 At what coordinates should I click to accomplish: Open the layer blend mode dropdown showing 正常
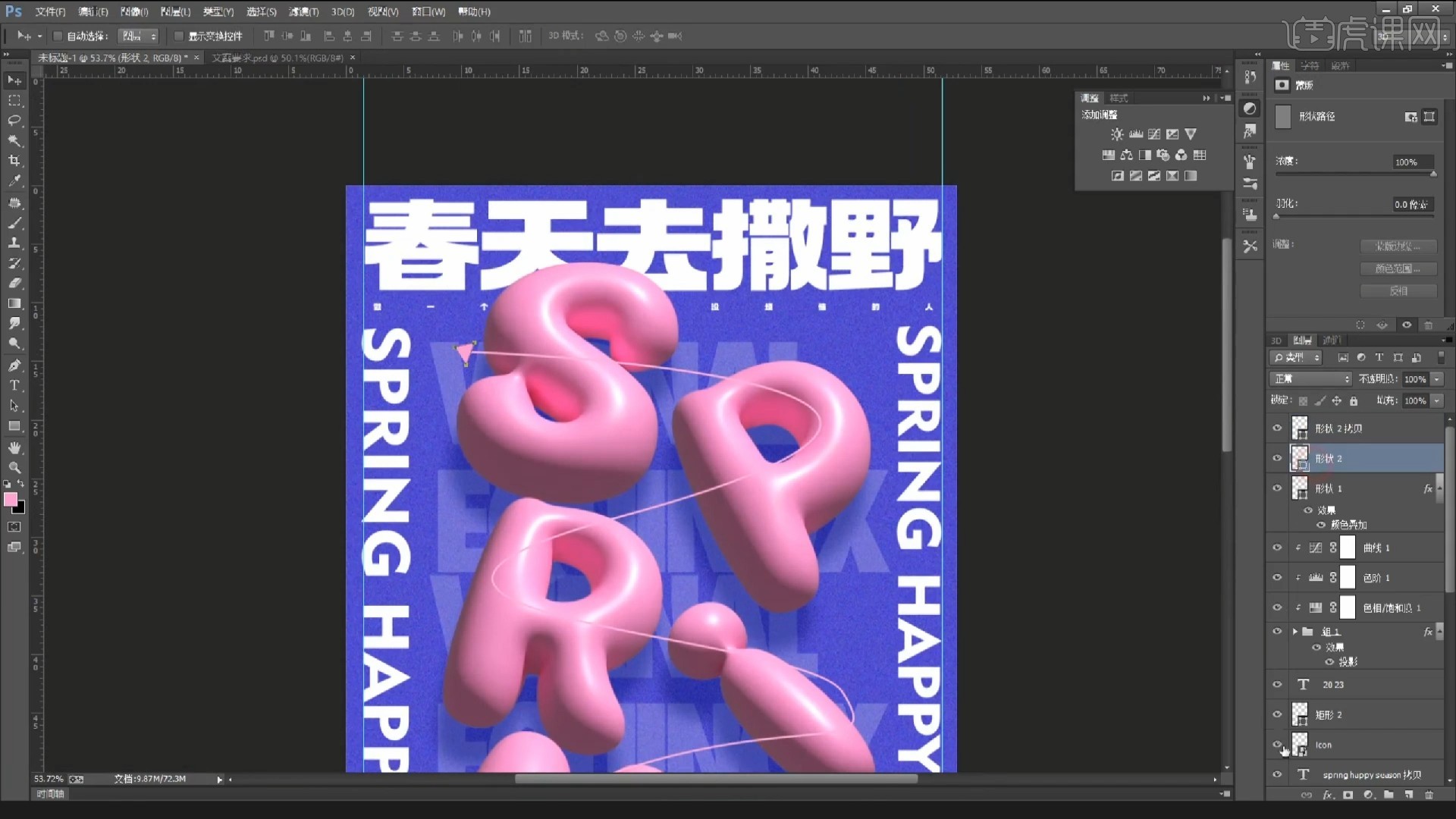(1310, 378)
